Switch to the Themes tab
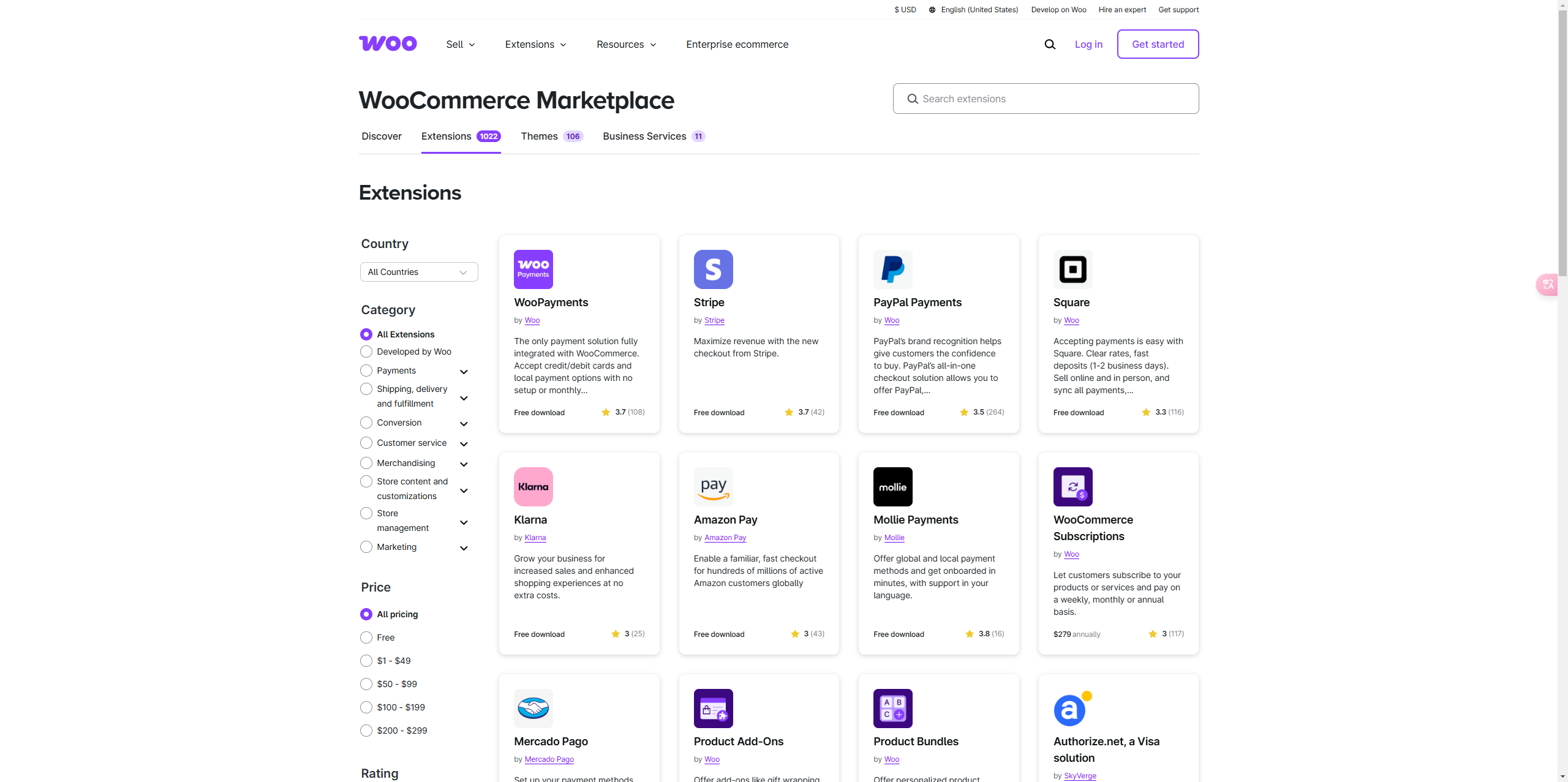 coord(552,136)
